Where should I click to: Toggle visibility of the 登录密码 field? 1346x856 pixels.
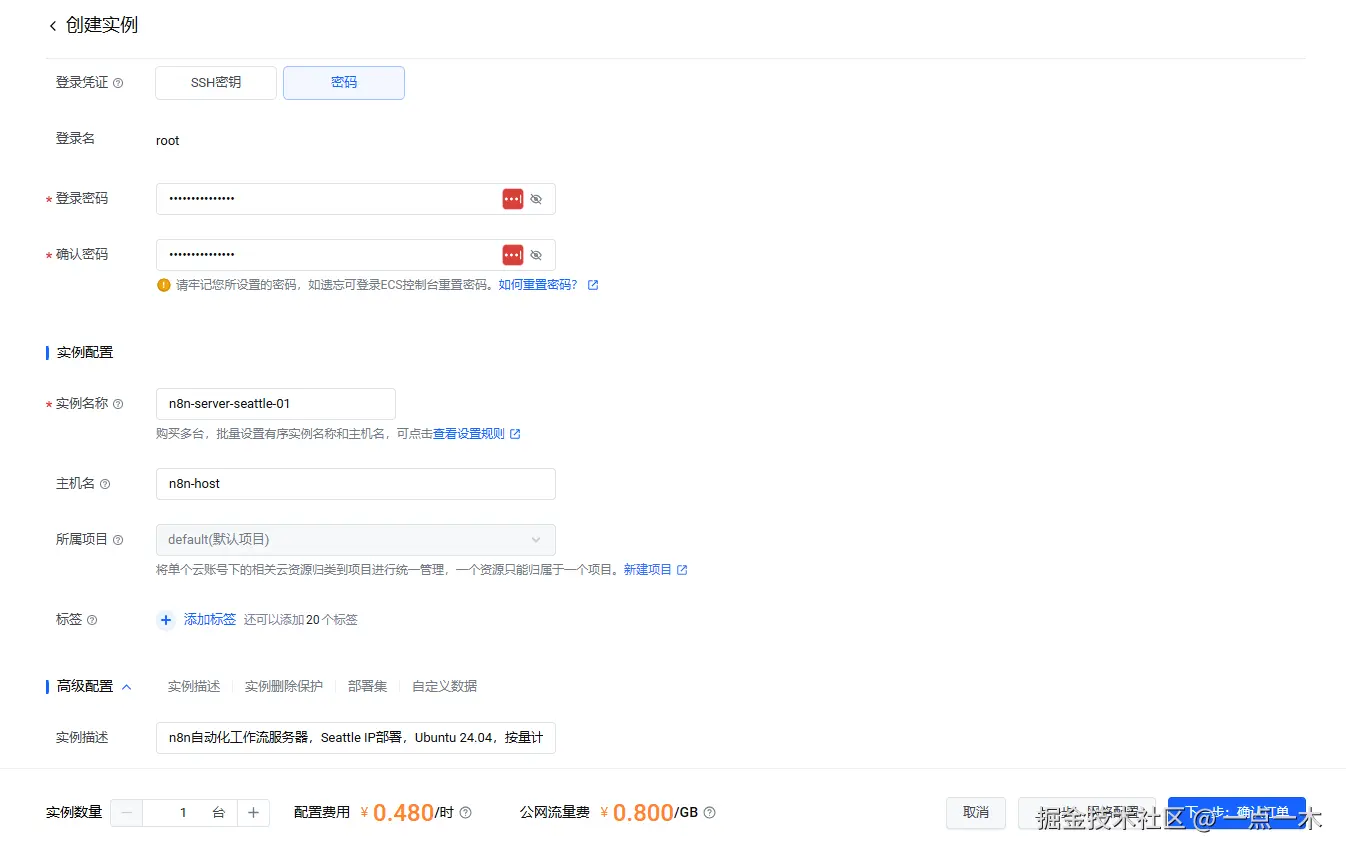tap(536, 198)
